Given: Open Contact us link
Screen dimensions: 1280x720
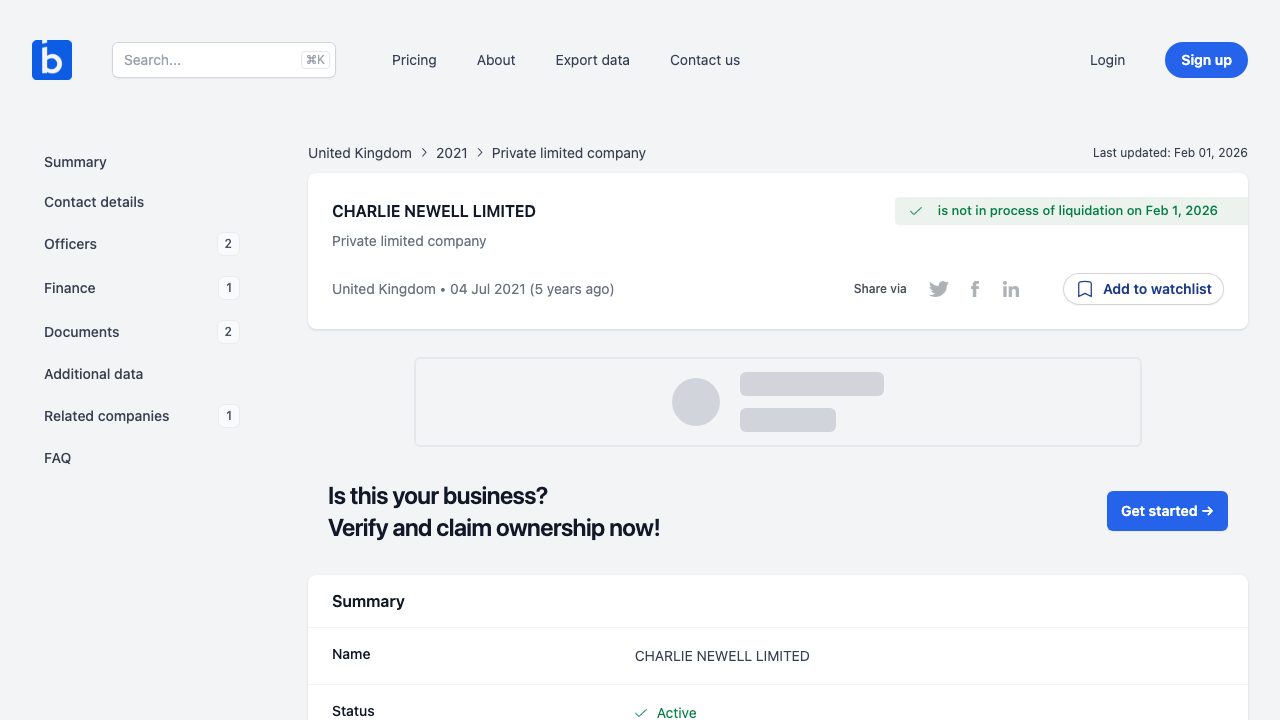Looking at the screenshot, I should [x=705, y=60].
